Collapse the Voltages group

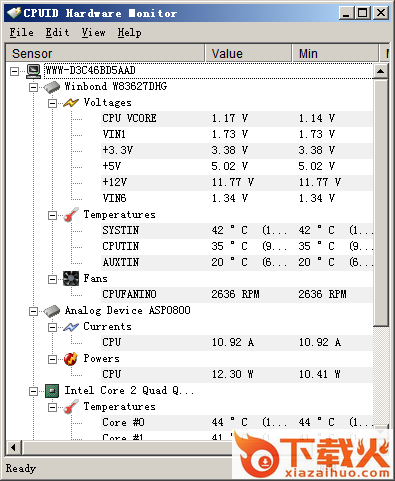(52, 103)
